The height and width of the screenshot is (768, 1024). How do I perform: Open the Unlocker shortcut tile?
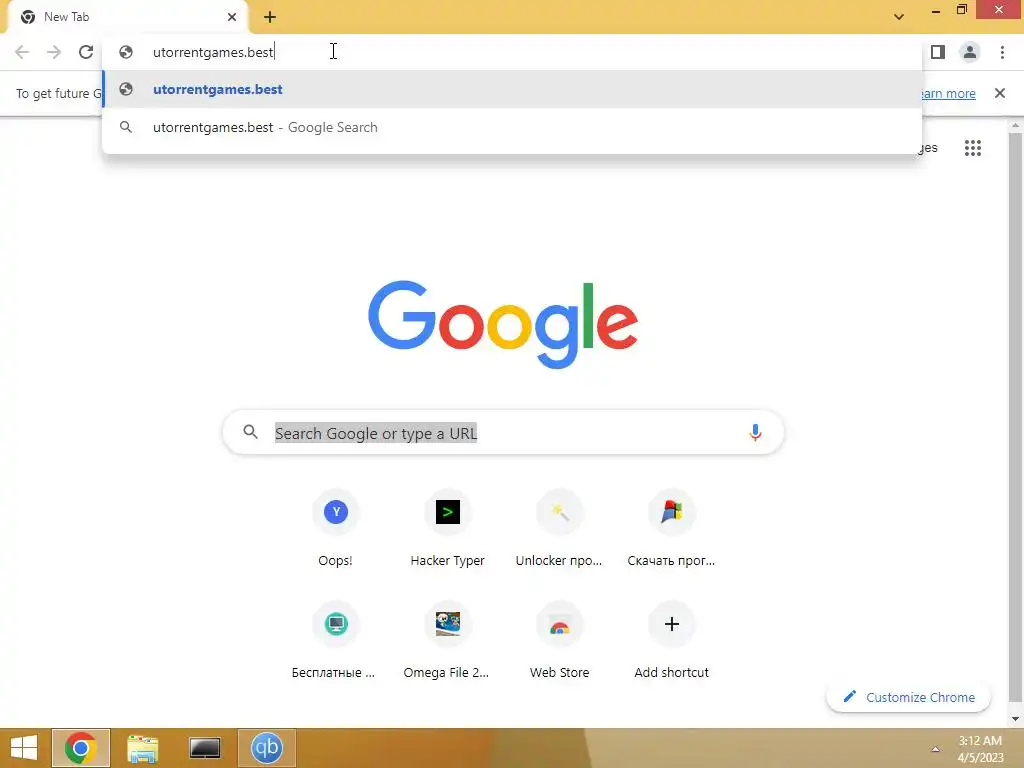click(x=559, y=528)
